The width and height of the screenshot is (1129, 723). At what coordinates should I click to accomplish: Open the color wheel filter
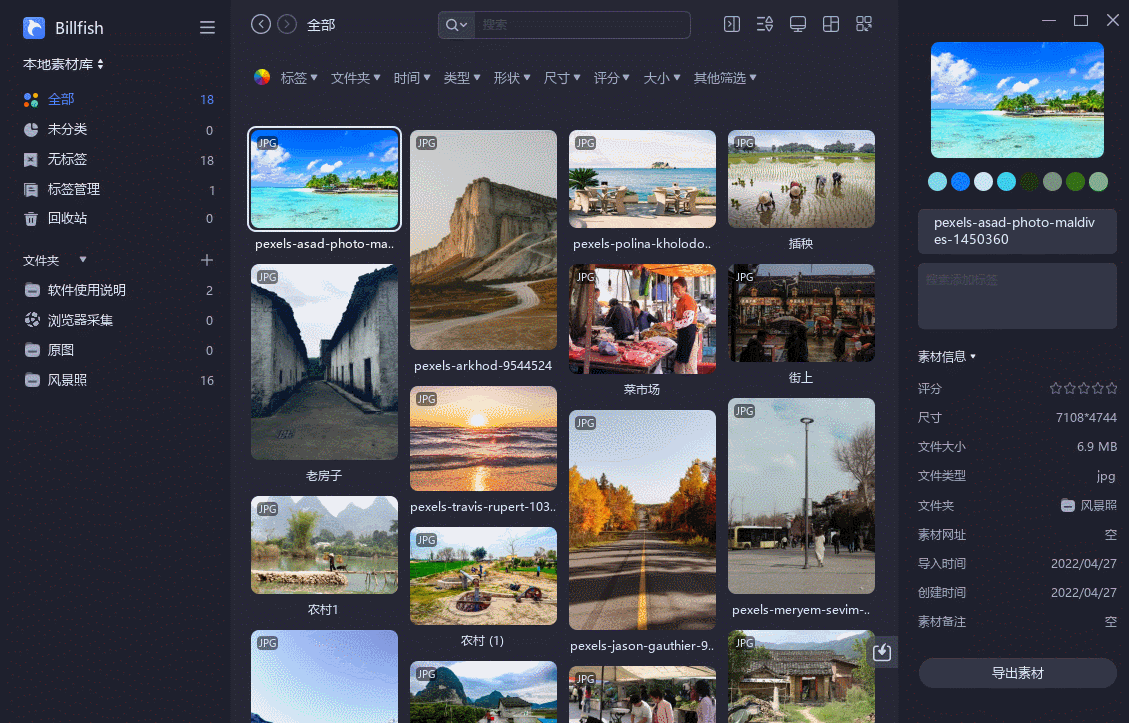point(262,77)
